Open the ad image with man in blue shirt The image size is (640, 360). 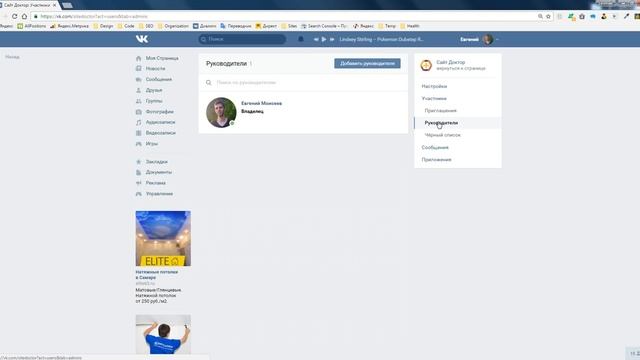tap(163, 334)
